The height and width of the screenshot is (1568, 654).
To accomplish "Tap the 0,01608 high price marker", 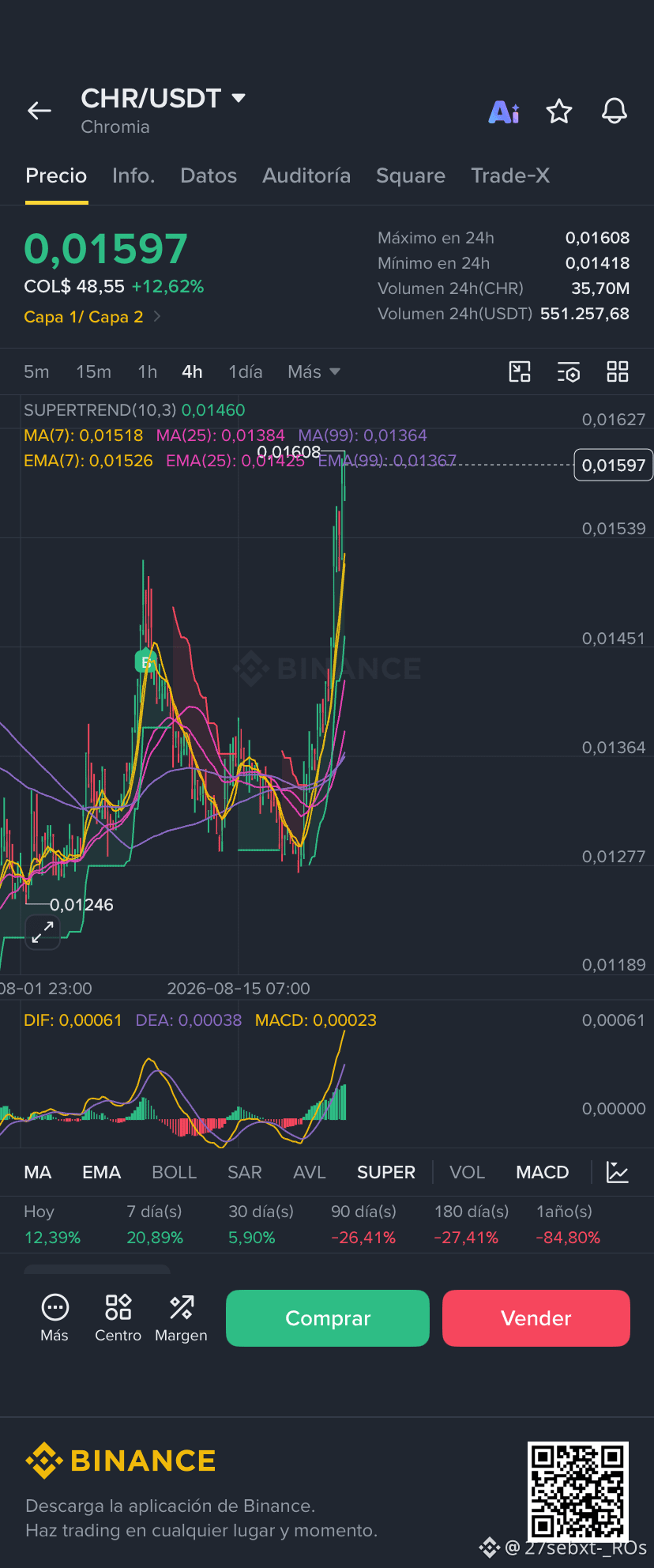I will pyautogui.click(x=289, y=452).
